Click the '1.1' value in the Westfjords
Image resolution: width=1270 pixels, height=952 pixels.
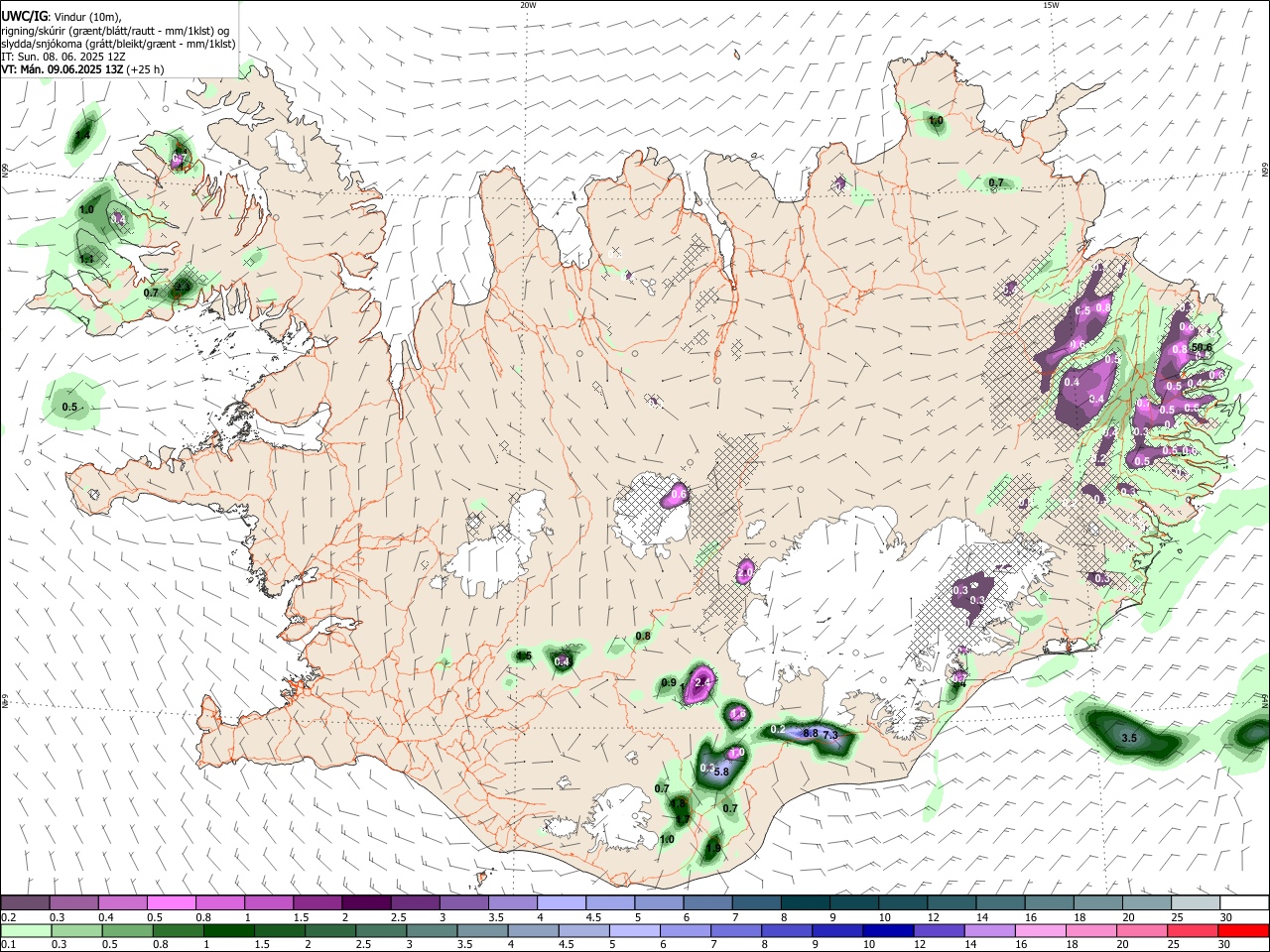click(x=86, y=258)
